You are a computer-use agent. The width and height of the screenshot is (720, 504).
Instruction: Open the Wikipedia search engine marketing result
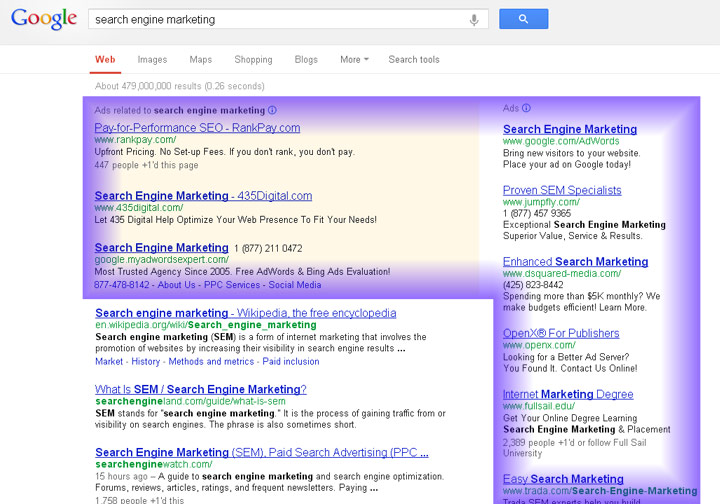pos(246,313)
